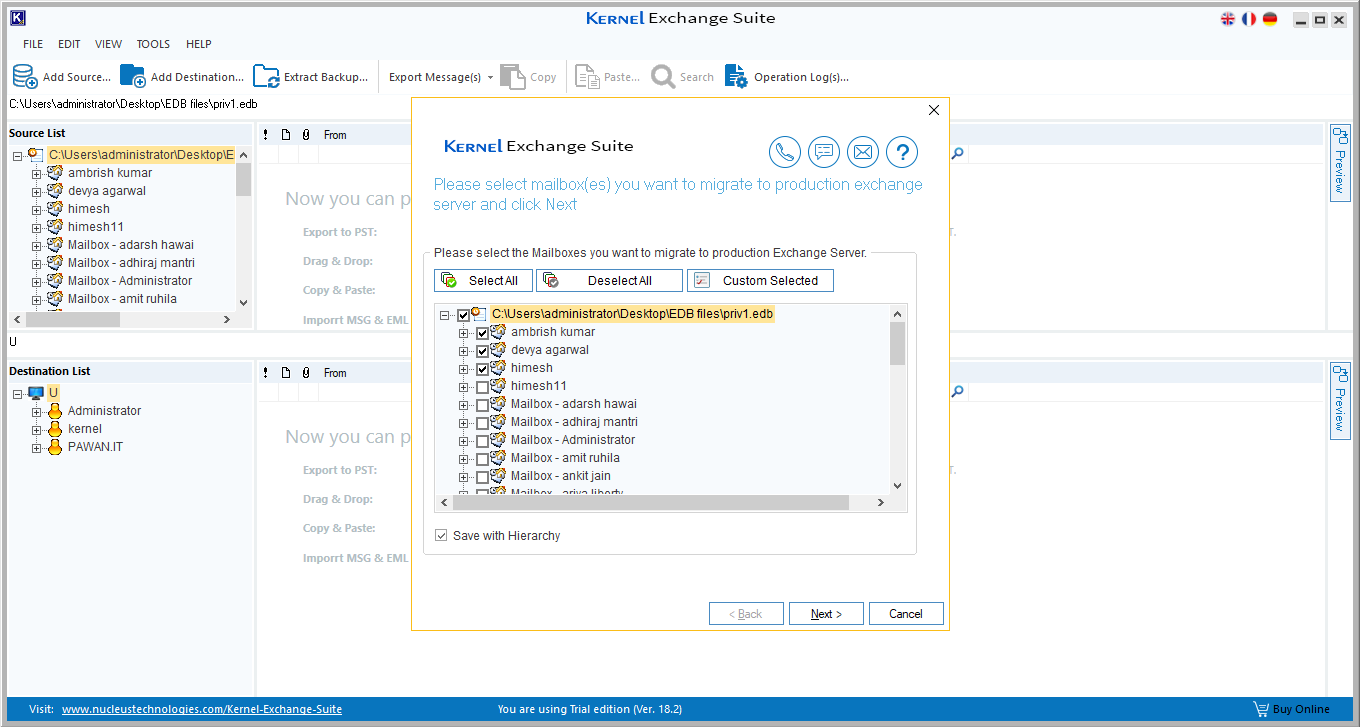Open the nucleustechnologies.com Kernel-Exchange-Suite link
Screen dimensions: 1360x727
(202, 709)
